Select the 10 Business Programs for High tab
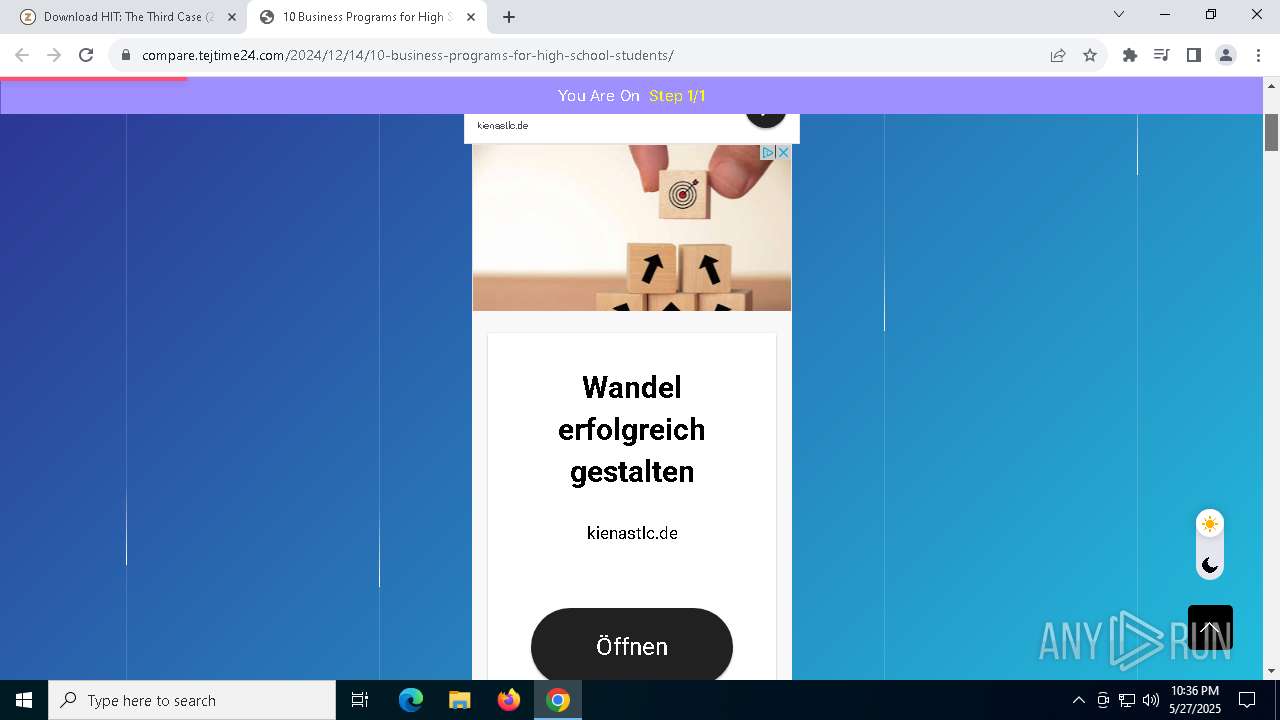The width and height of the screenshot is (1280, 720). [368, 17]
